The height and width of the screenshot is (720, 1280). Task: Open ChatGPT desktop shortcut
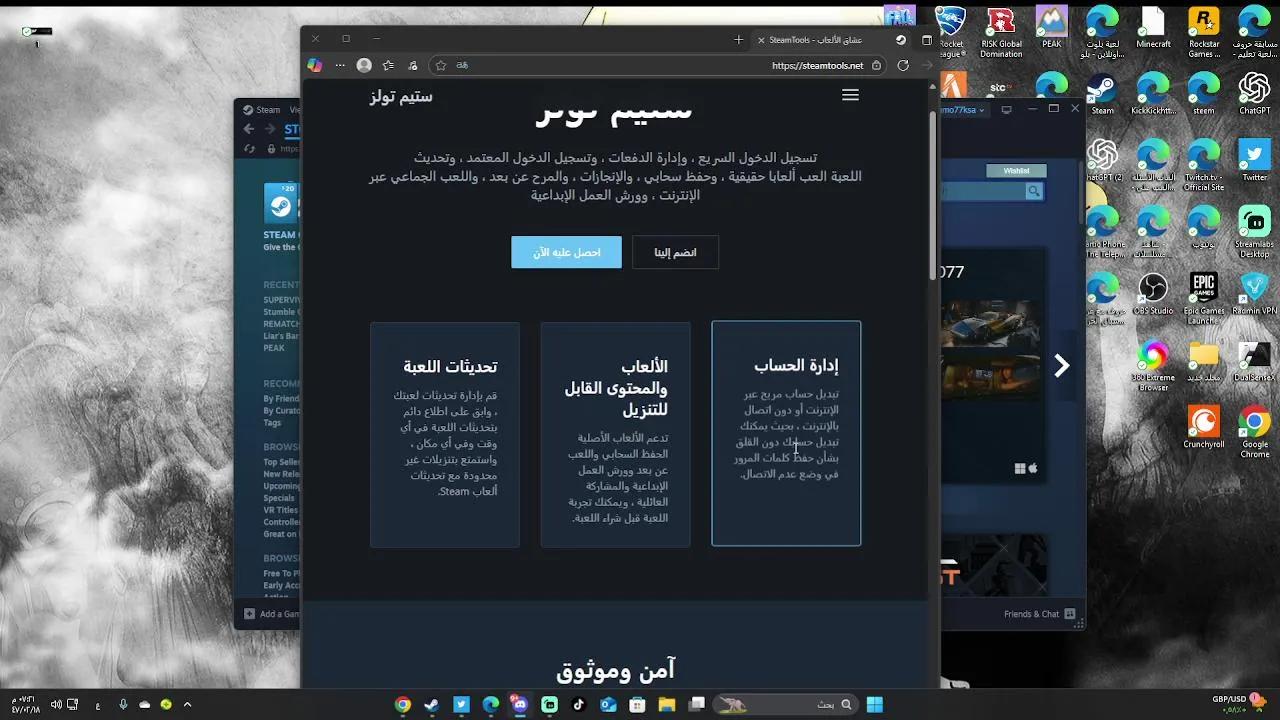(1254, 94)
